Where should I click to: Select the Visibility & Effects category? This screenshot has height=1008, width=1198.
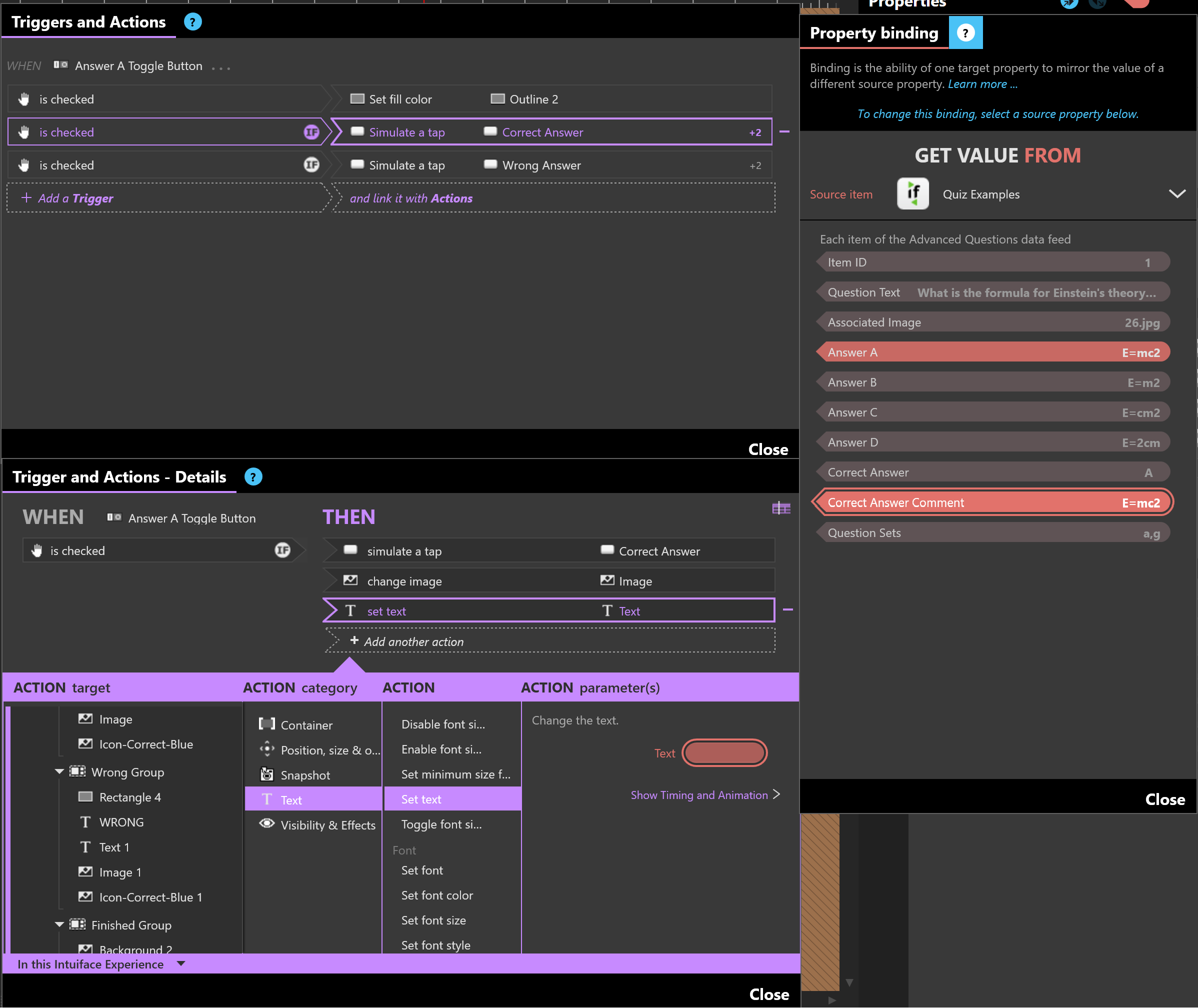pos(327,825)
